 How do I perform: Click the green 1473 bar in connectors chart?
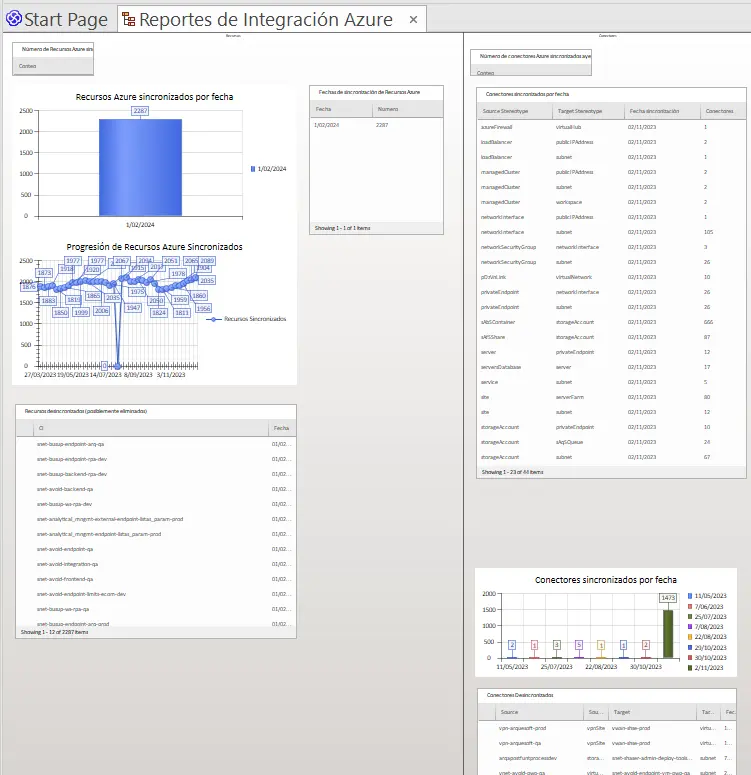click(x=668, y=634)
